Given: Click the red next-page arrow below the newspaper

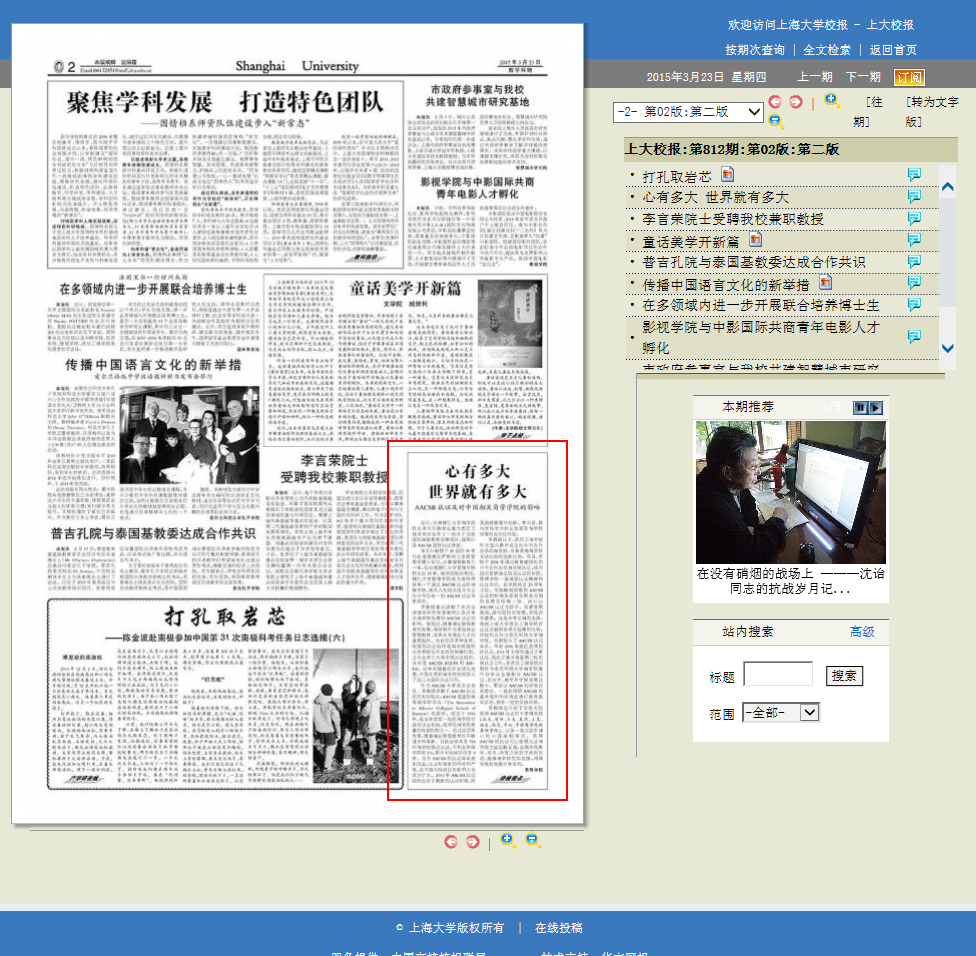Looking at the screenshot, I should coord(473,842).
